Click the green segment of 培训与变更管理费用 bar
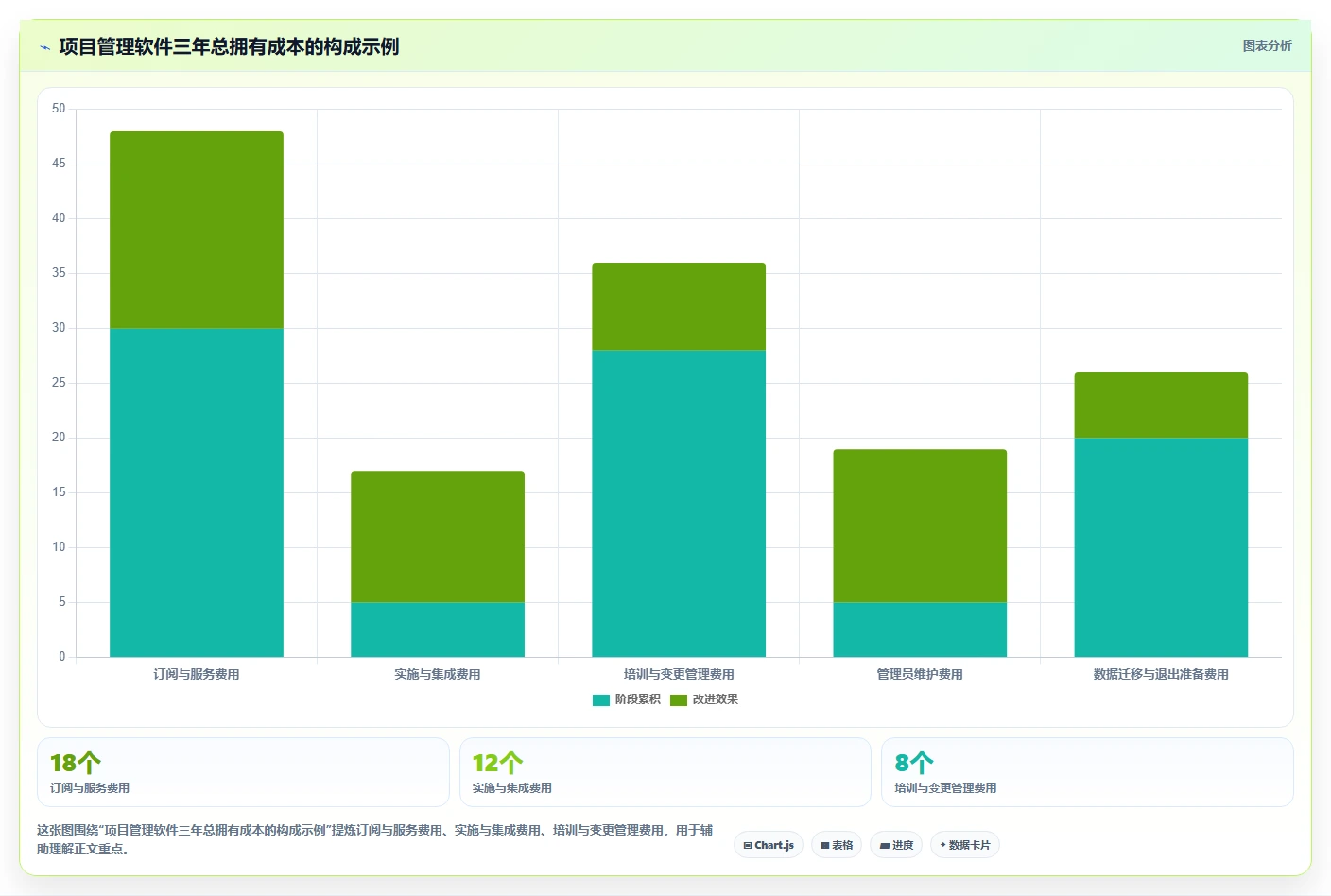This screenshot has height=896, width=1331. (679, 306)
